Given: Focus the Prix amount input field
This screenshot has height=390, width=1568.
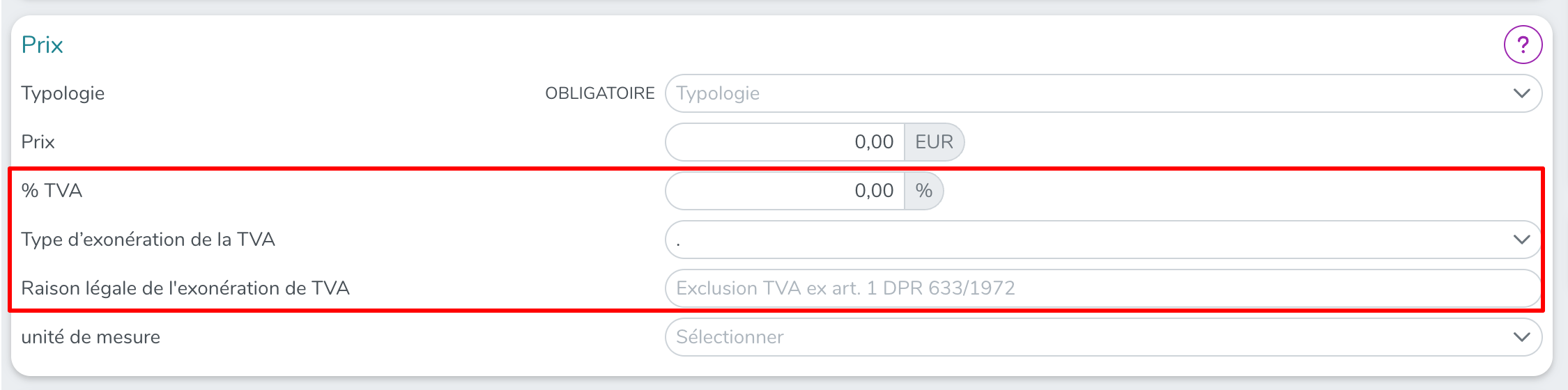Looking at the screenshot, I should [x=785, y=142].
